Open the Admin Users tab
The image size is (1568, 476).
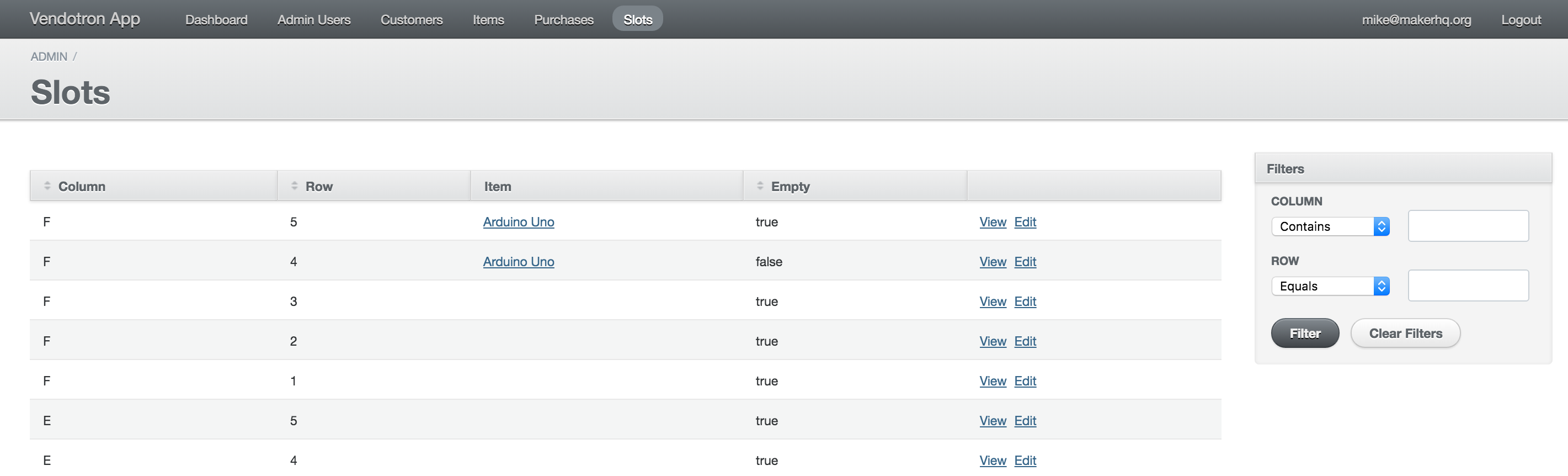coord(313,19)
